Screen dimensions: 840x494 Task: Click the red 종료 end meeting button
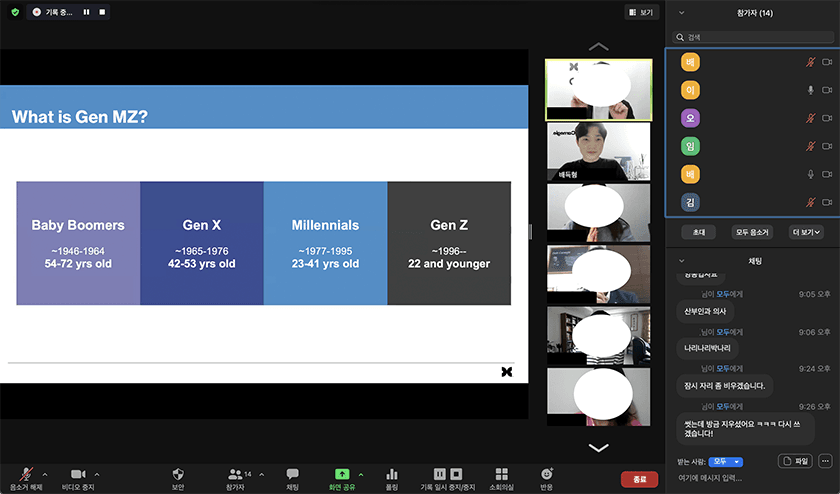(639, 479)
